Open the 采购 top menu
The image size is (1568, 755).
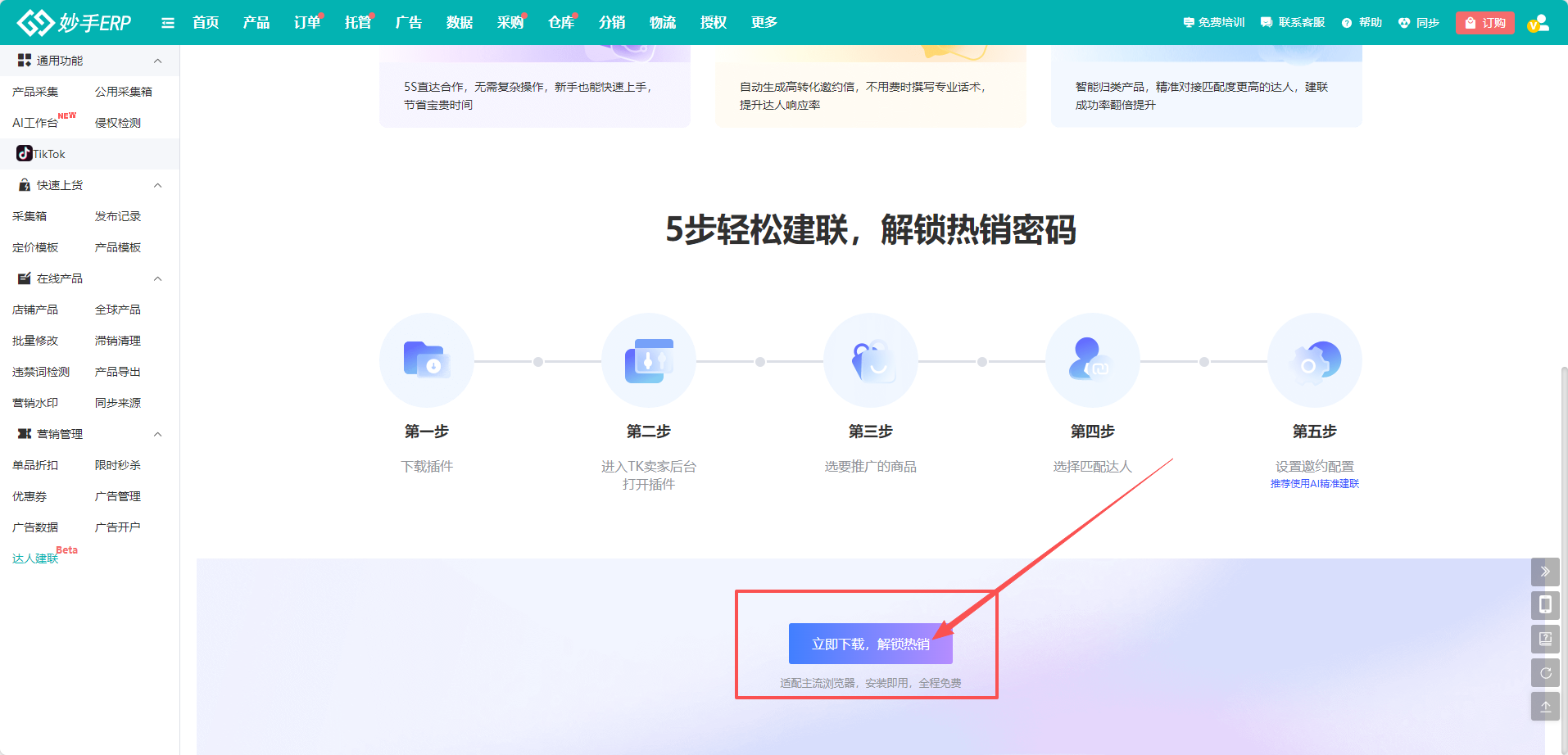click(x=510, y=23)
